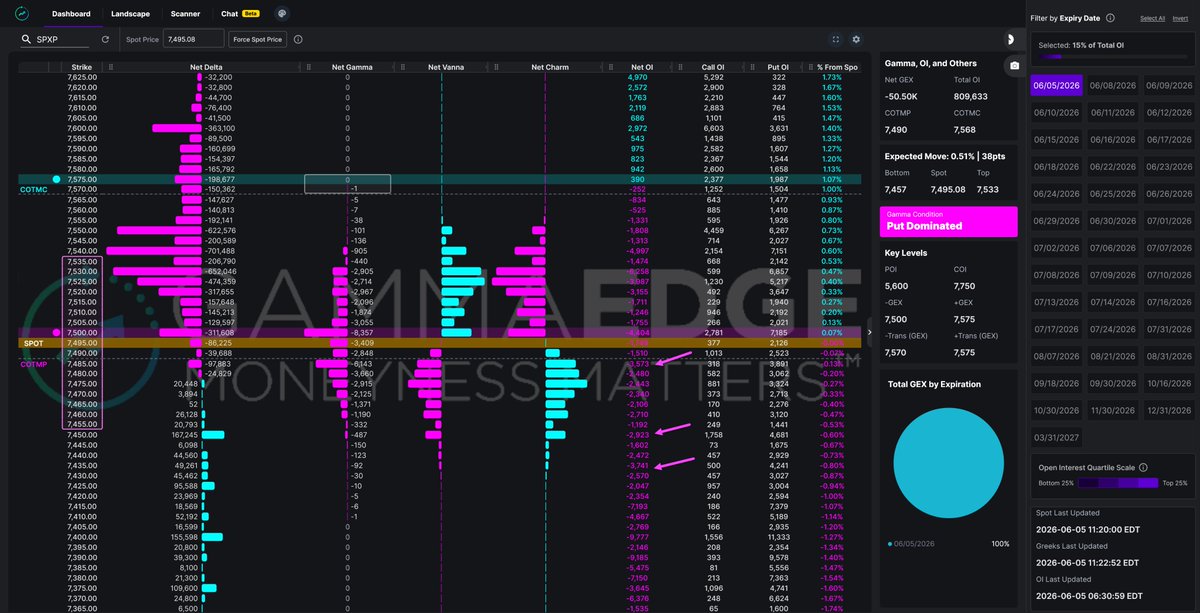Click the search magnifier icon beside SPXP
Image resolution: width=1200 pixels, height=613 pixels.
(27, 39)
